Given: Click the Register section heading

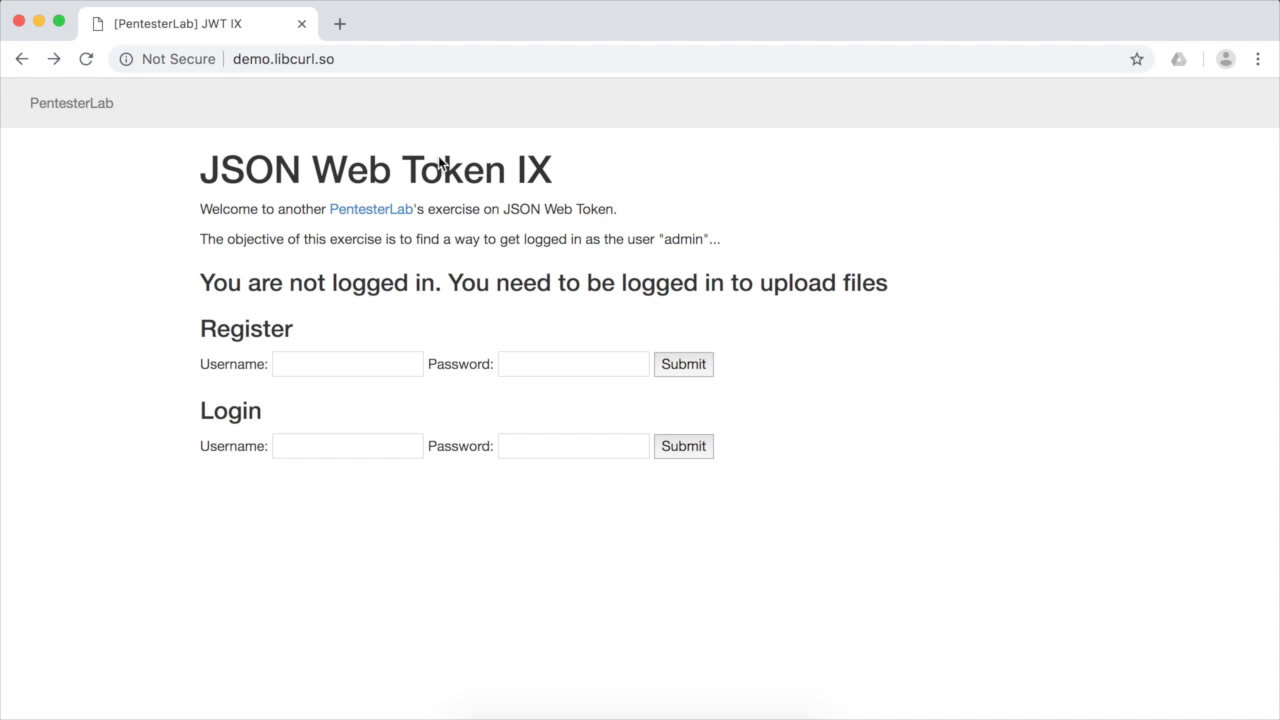Looking at the screenshot, I should tap(246, 329).
